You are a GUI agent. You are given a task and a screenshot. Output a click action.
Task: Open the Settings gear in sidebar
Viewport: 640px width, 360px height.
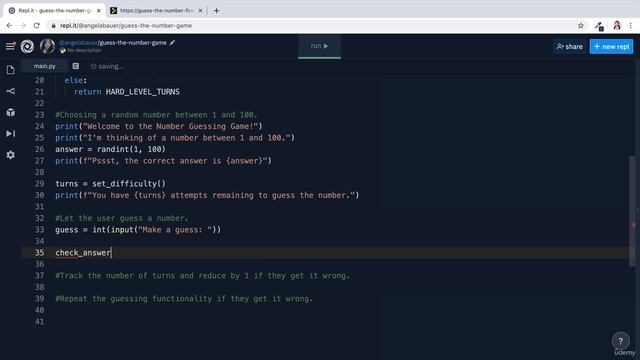coord(11,155)
